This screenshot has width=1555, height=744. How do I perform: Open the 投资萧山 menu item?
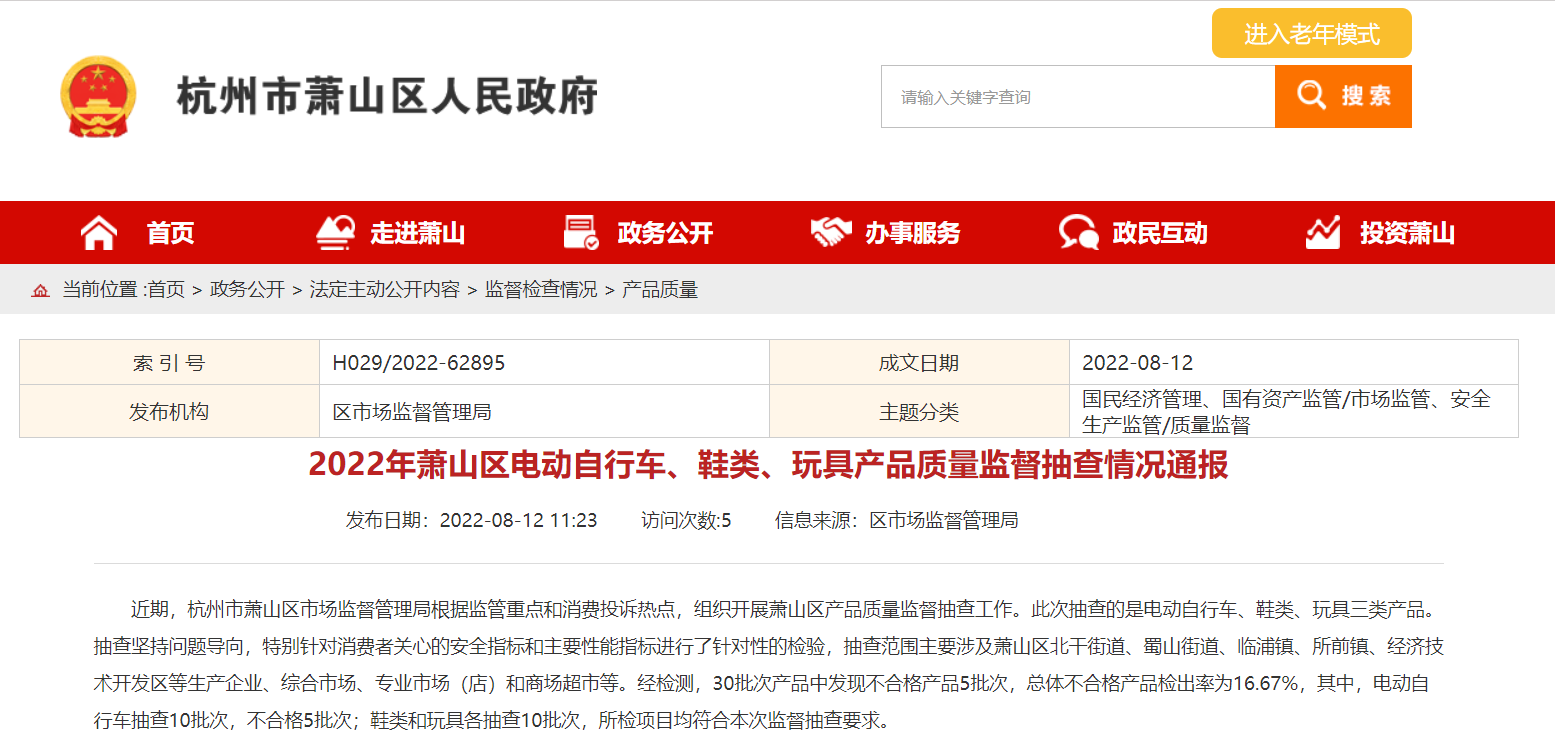coord(1407,233)
